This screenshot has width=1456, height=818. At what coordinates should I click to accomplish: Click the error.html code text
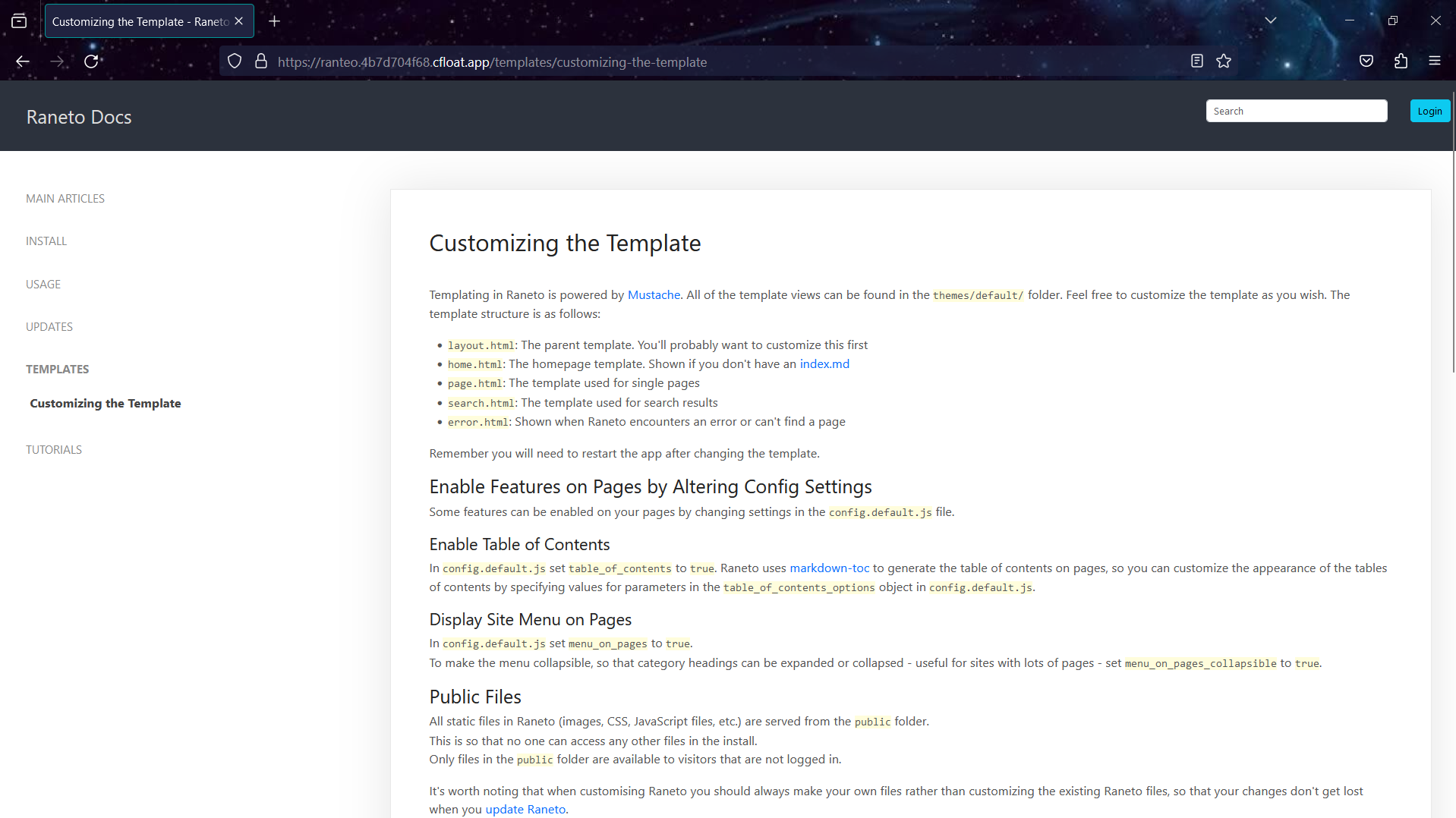click(477, 423)
